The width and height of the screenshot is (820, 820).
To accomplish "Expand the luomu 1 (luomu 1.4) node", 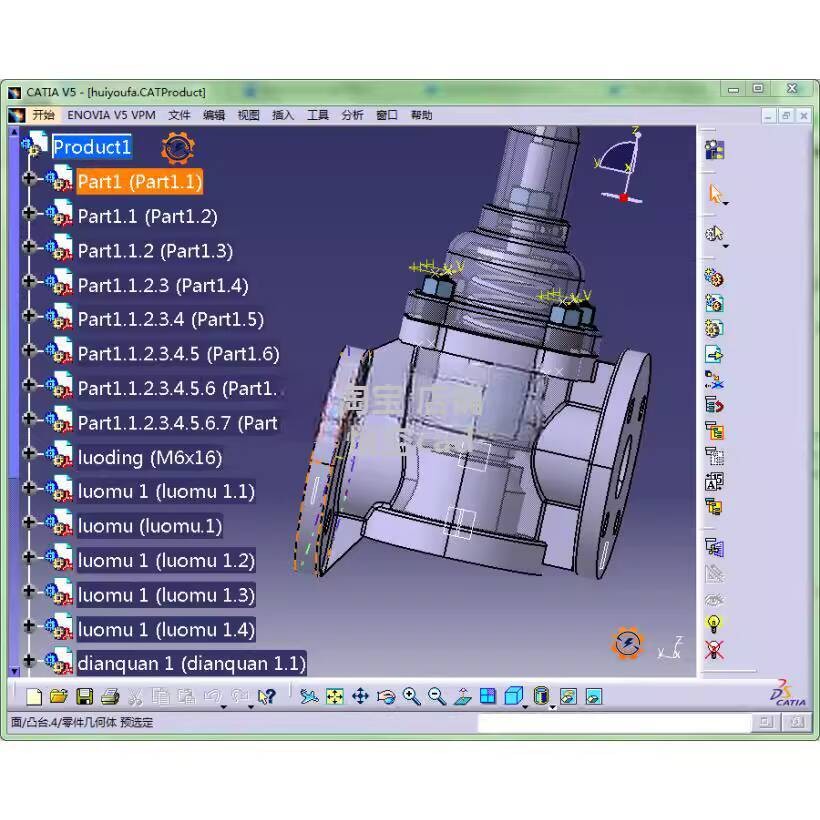I will pos(29,625).
